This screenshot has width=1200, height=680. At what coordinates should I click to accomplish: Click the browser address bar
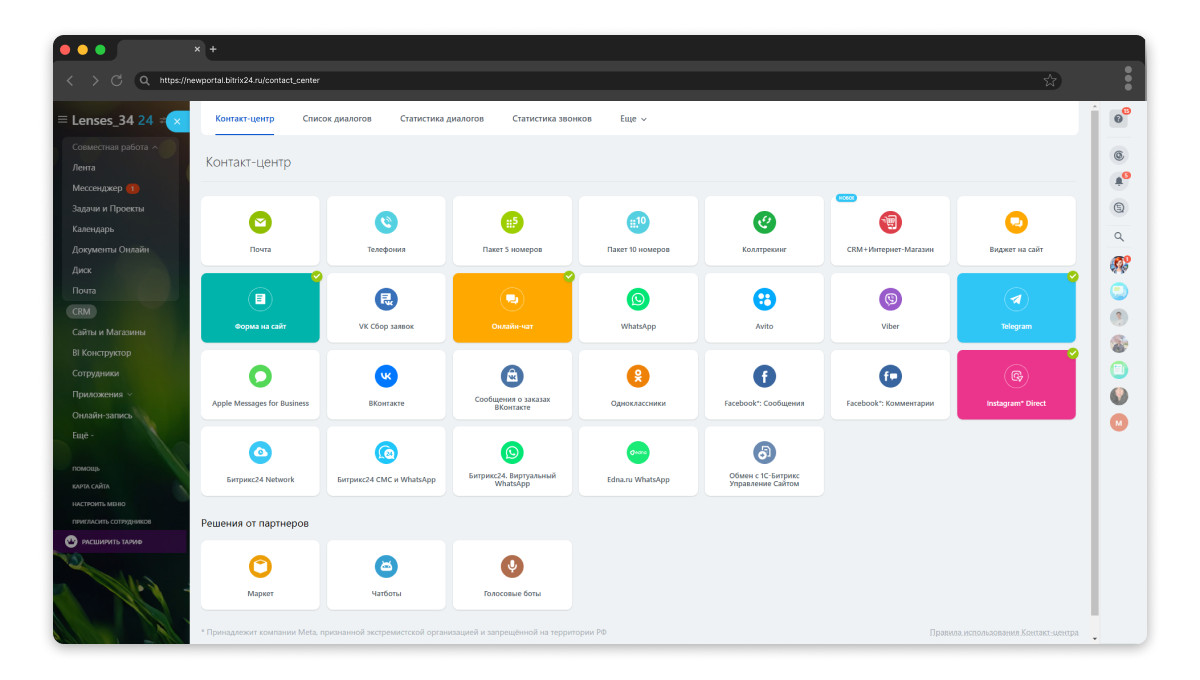click(x=598, y=80)
